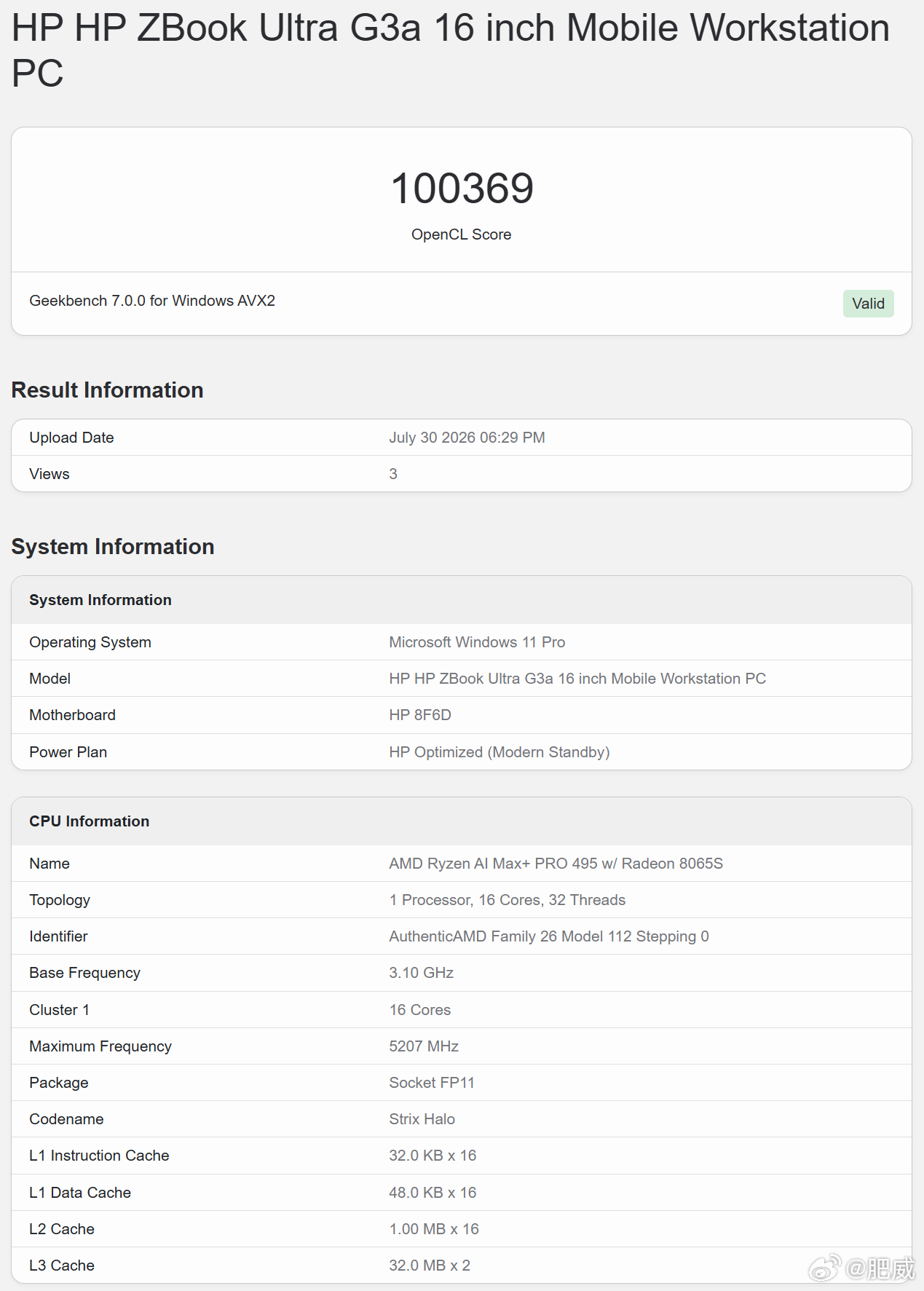Select the 32.0 MB x 2 cache value
This screenshot has height=1291, width=924.
[430, 1266]
